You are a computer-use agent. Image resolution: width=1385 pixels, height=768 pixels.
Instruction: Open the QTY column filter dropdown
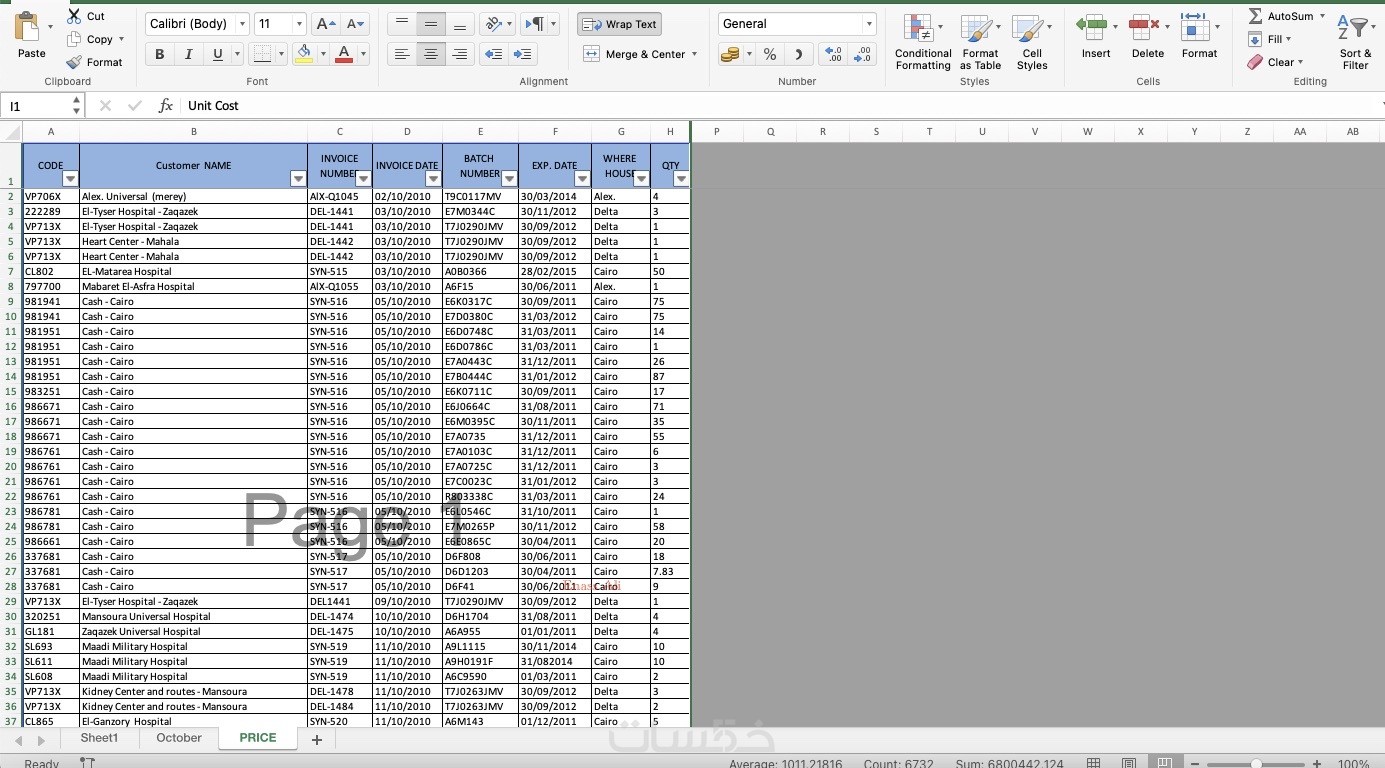(x=681, y=179)
